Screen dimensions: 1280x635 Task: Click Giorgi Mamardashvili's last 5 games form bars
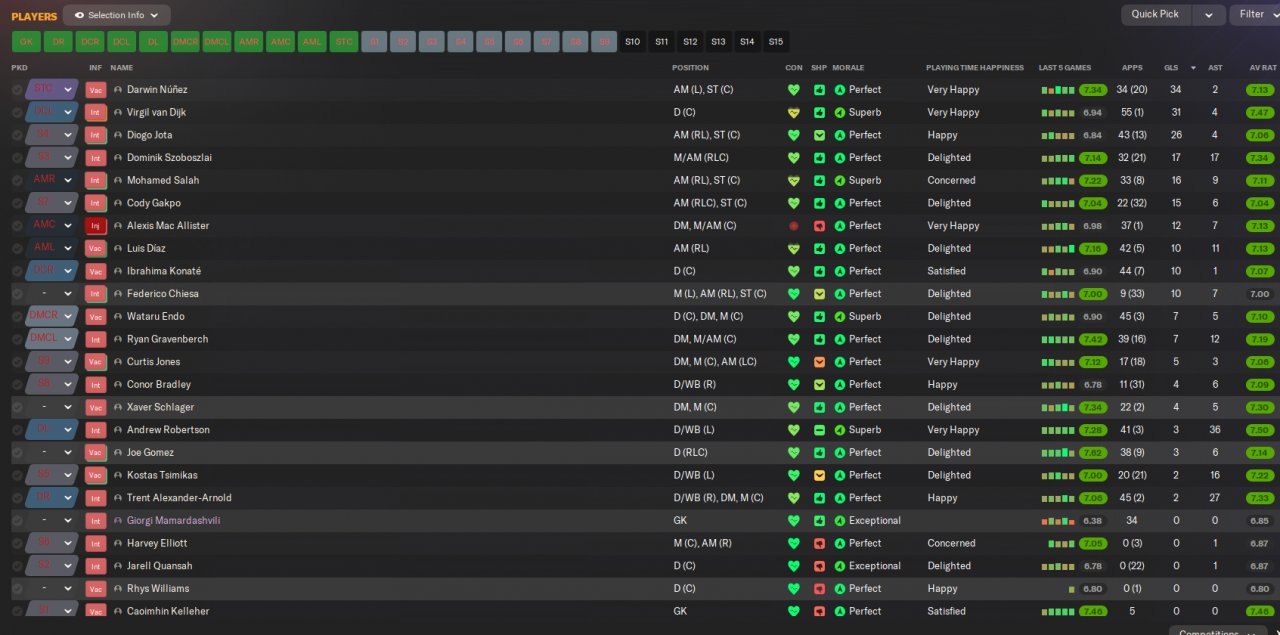pyautogui.click(x=1058, y=521)
